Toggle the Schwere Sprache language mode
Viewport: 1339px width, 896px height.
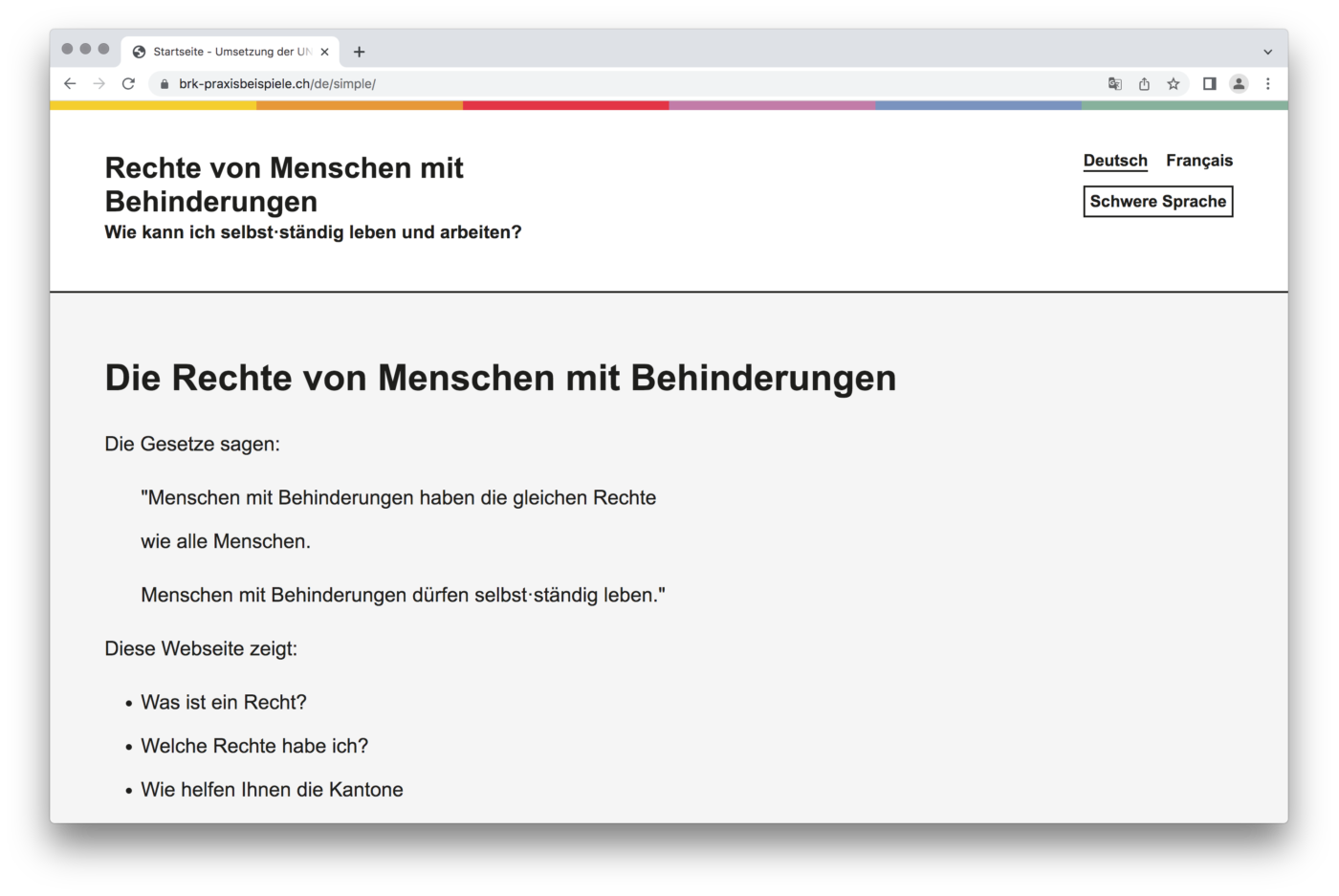tap(1157, 202)
